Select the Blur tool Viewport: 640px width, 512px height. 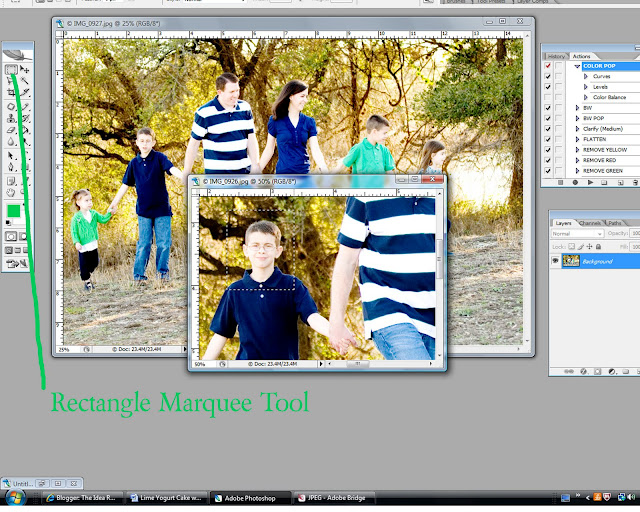click(x=11, y=142)
